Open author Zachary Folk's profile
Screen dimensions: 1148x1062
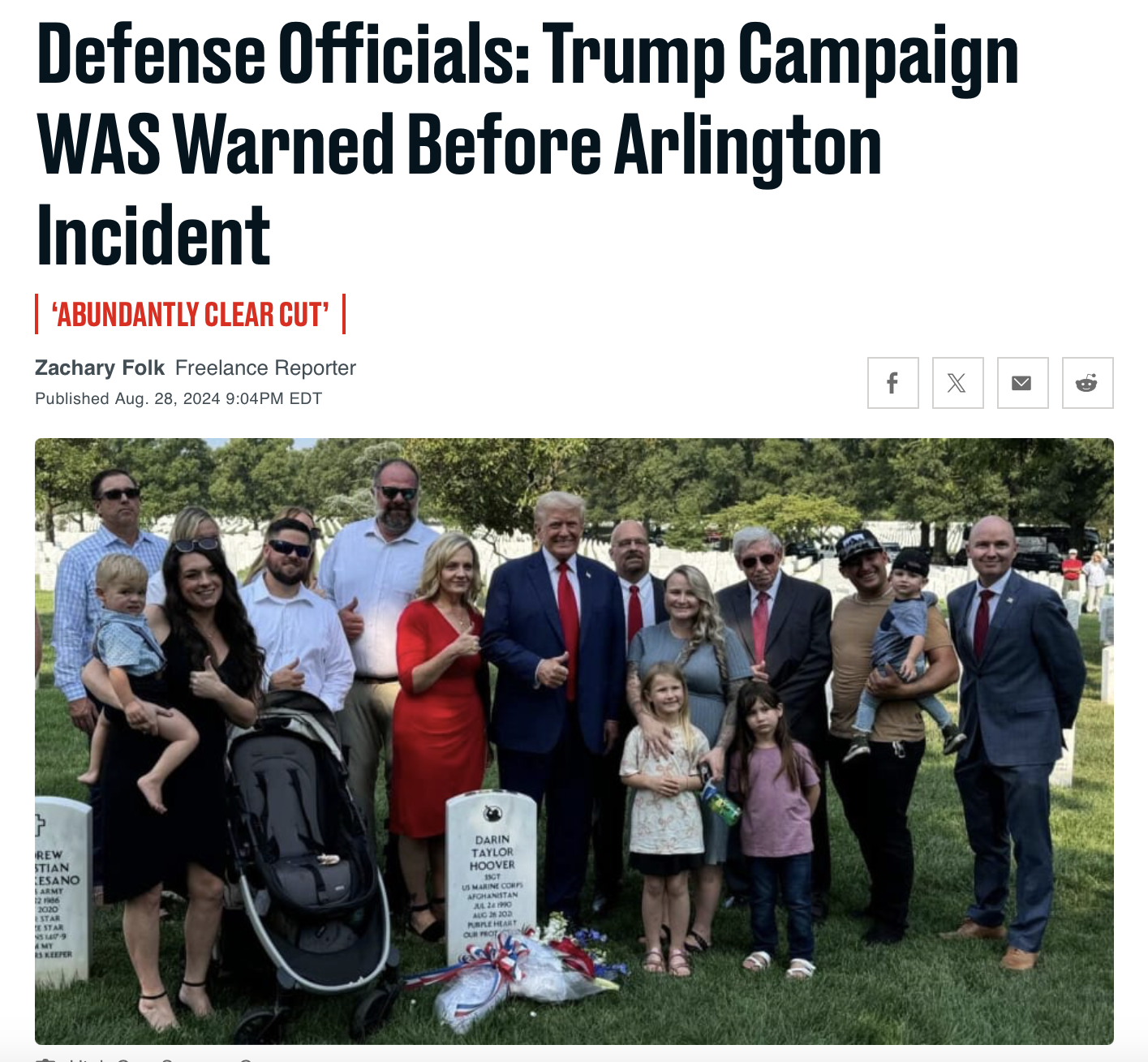[x=100, y=368]
